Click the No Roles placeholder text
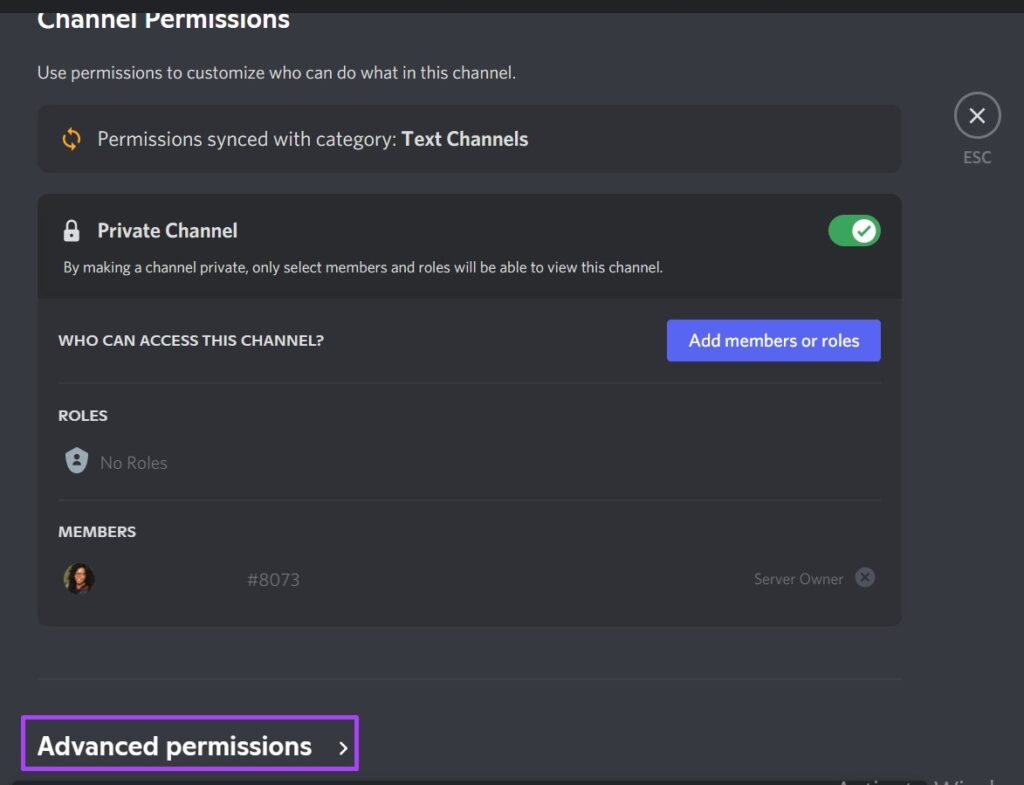1024x785 pixels. click(133, 463)
